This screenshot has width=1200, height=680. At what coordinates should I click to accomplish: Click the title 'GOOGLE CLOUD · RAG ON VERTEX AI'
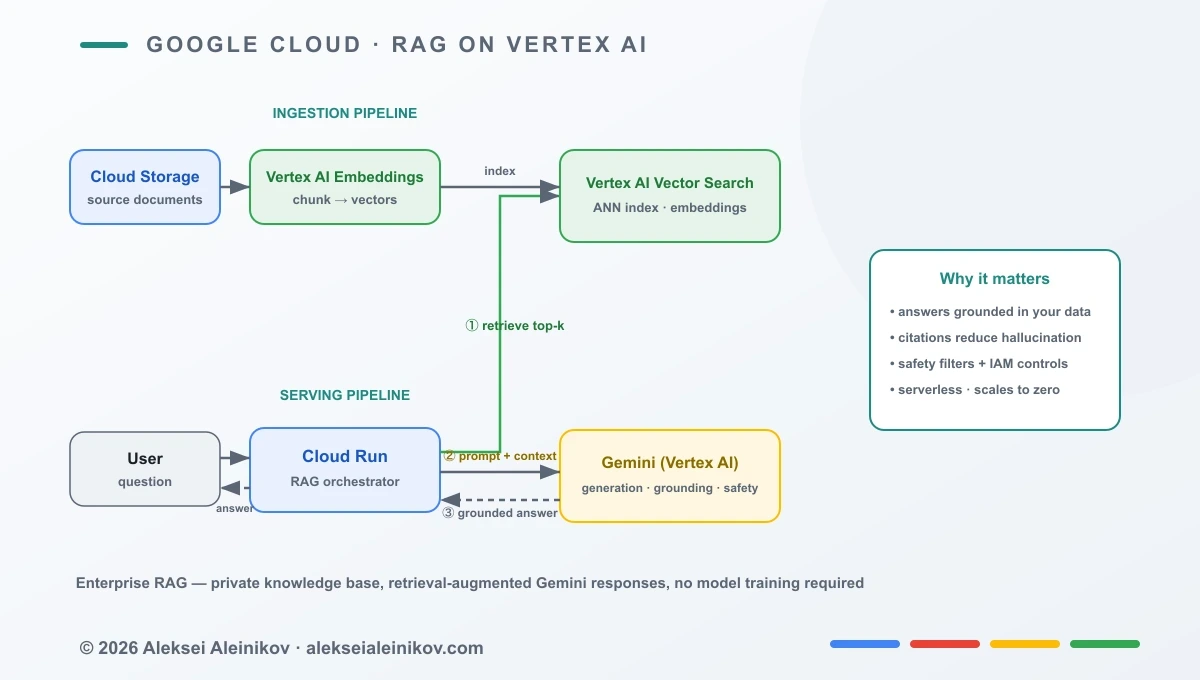(x=397, y=45)
